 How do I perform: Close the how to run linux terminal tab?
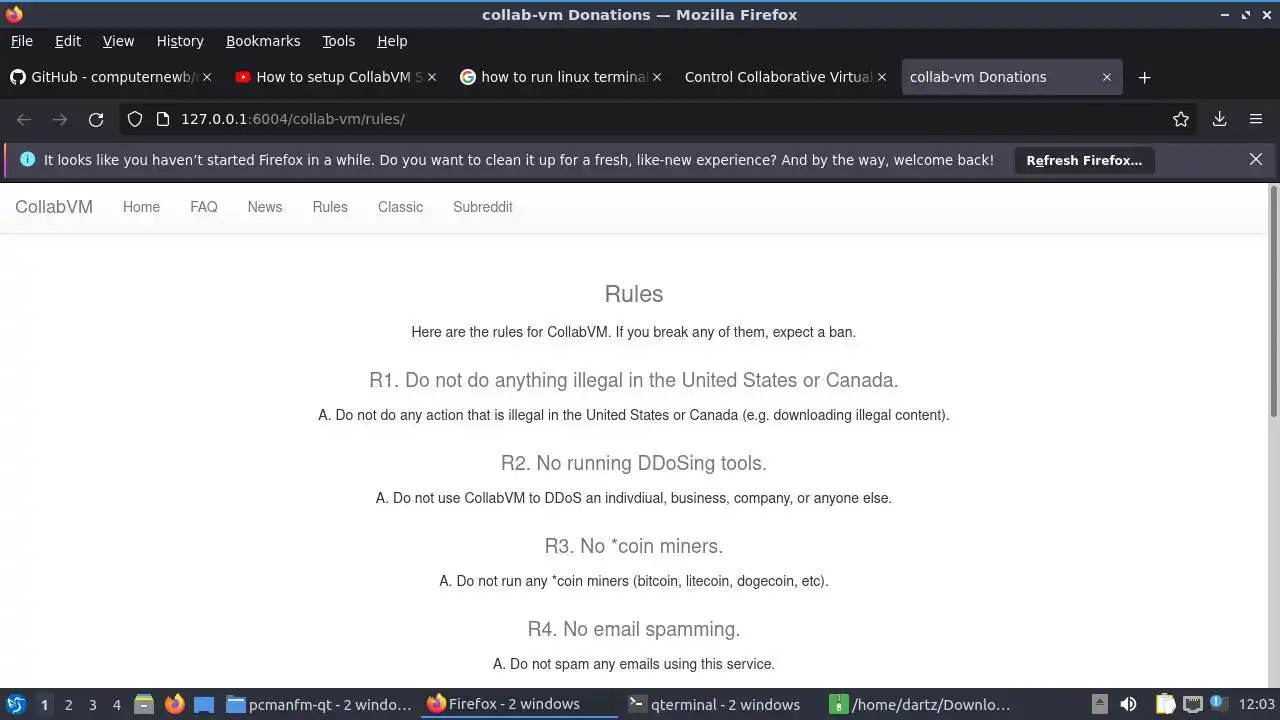pos(657,77)
